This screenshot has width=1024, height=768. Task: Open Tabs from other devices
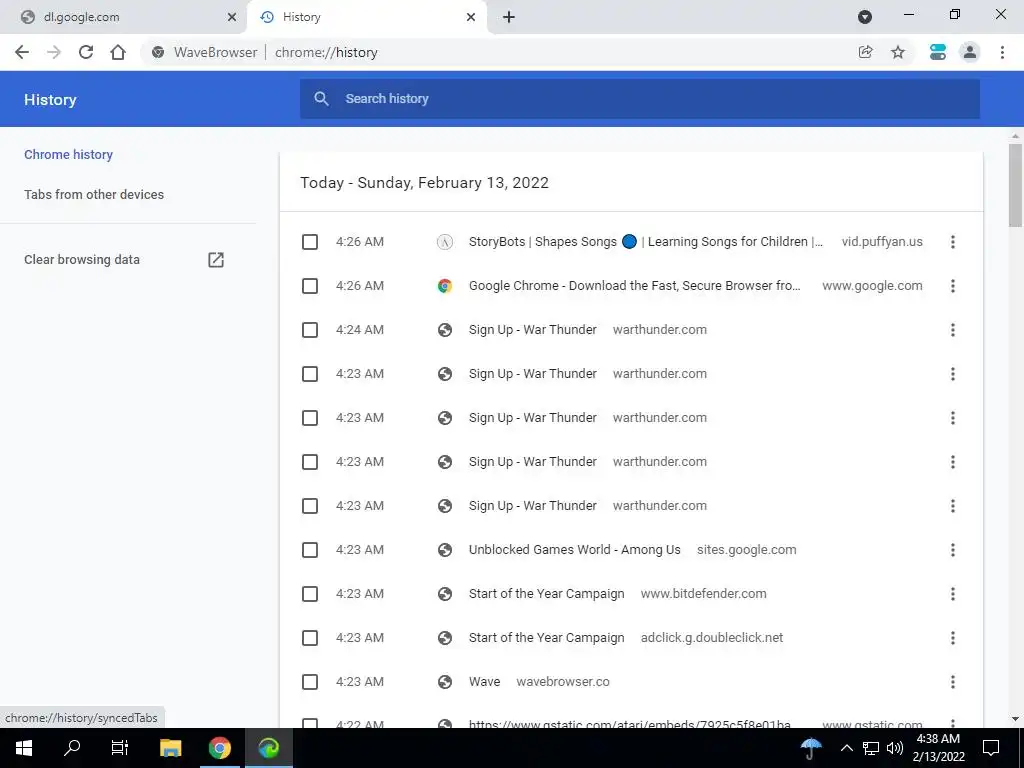[x=94, y=195]
